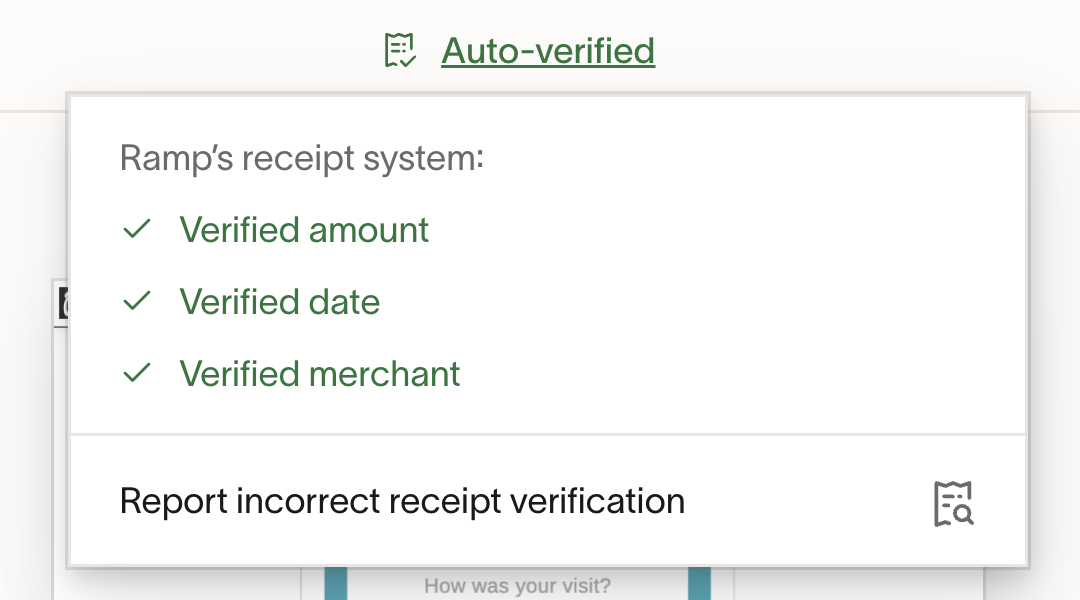Collapse the Auto-verified details popover
Image resolution: width=1080 pixels, height=600 pixels.
click(548, 50)
